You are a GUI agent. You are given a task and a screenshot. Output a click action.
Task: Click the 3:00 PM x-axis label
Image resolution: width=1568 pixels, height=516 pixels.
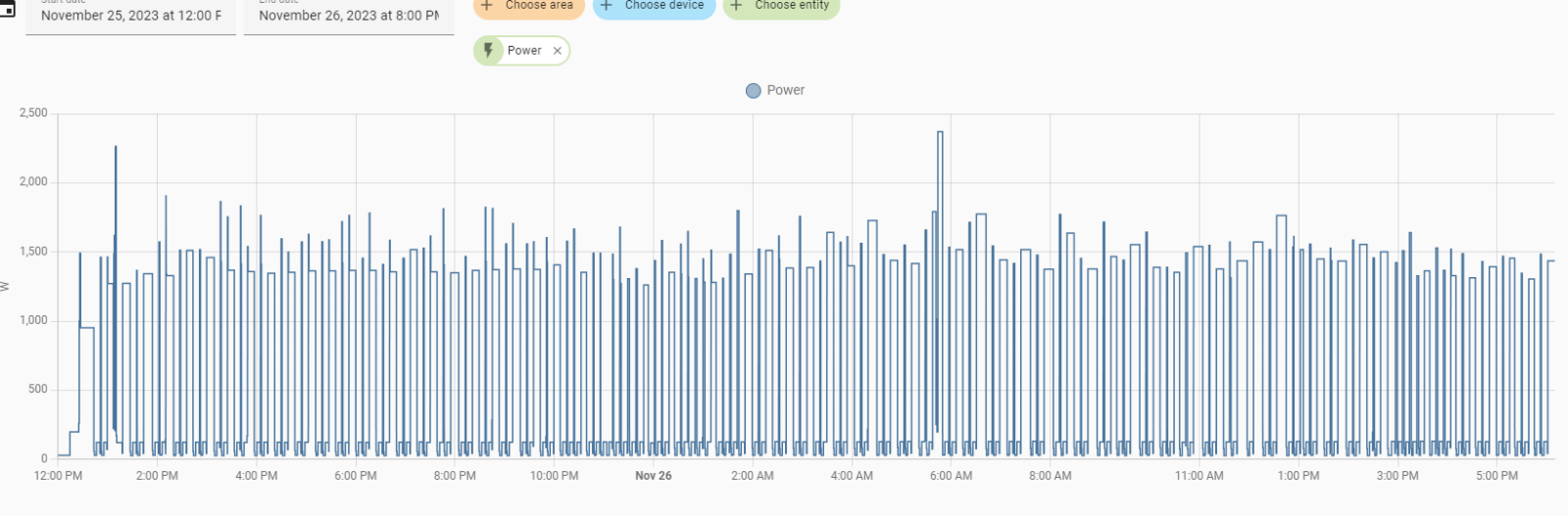(x=1397, y=476)
